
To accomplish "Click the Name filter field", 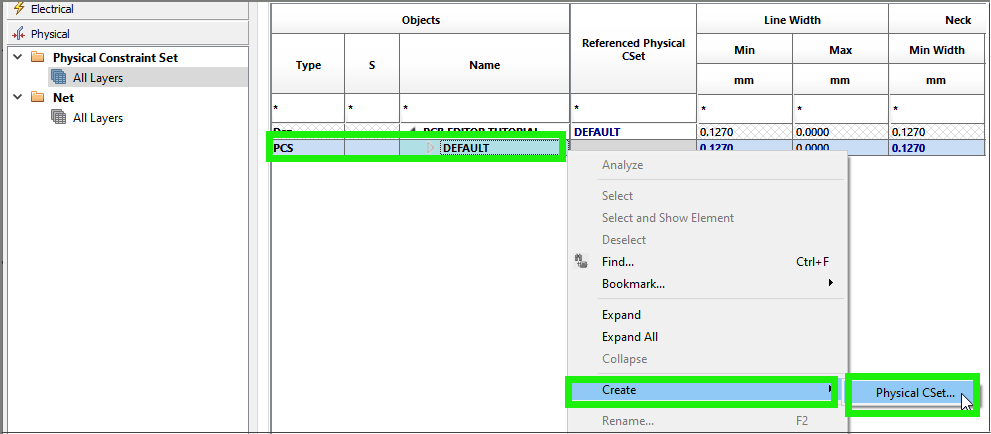I will (485, 109).
